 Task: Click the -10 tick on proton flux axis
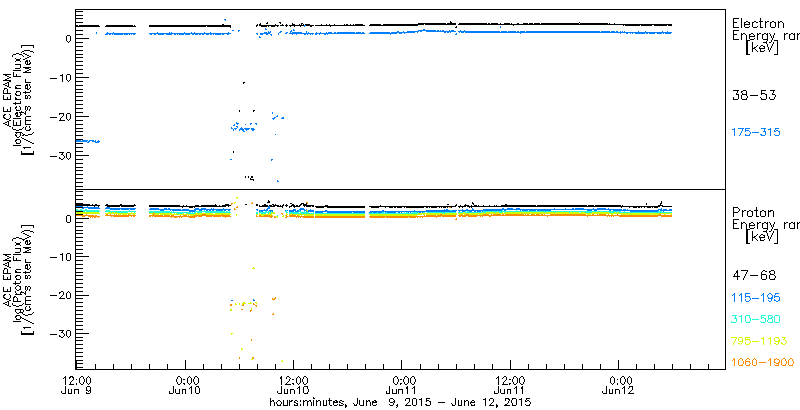tap(59, 257)
